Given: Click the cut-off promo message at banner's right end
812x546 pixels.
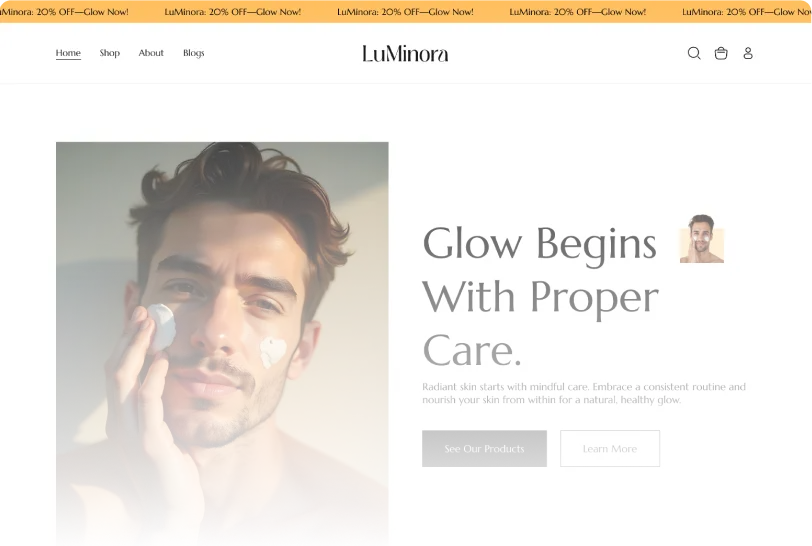Looking at the screenshot, I should [x=747, y=11].
